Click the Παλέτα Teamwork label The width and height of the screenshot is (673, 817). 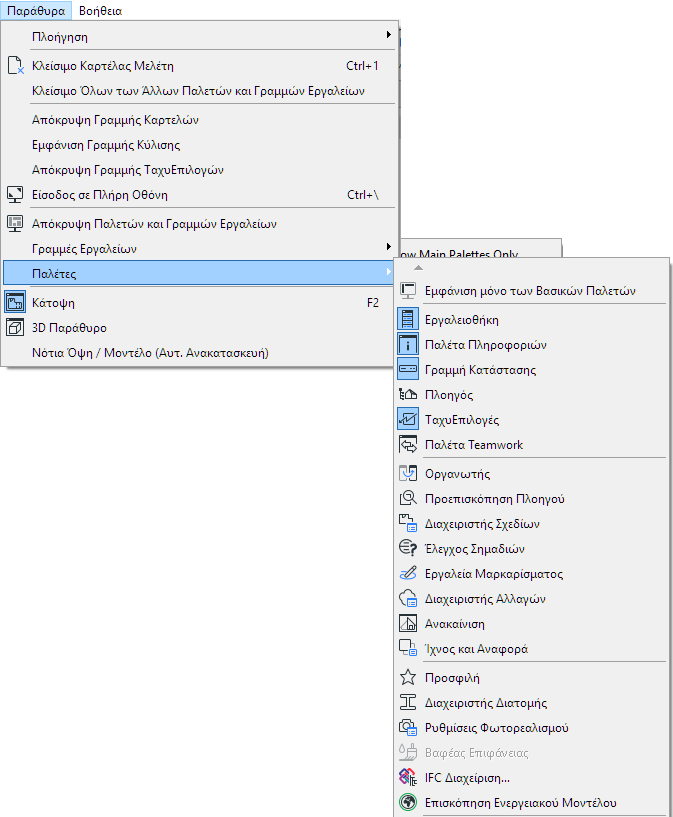tap(473, 445)
